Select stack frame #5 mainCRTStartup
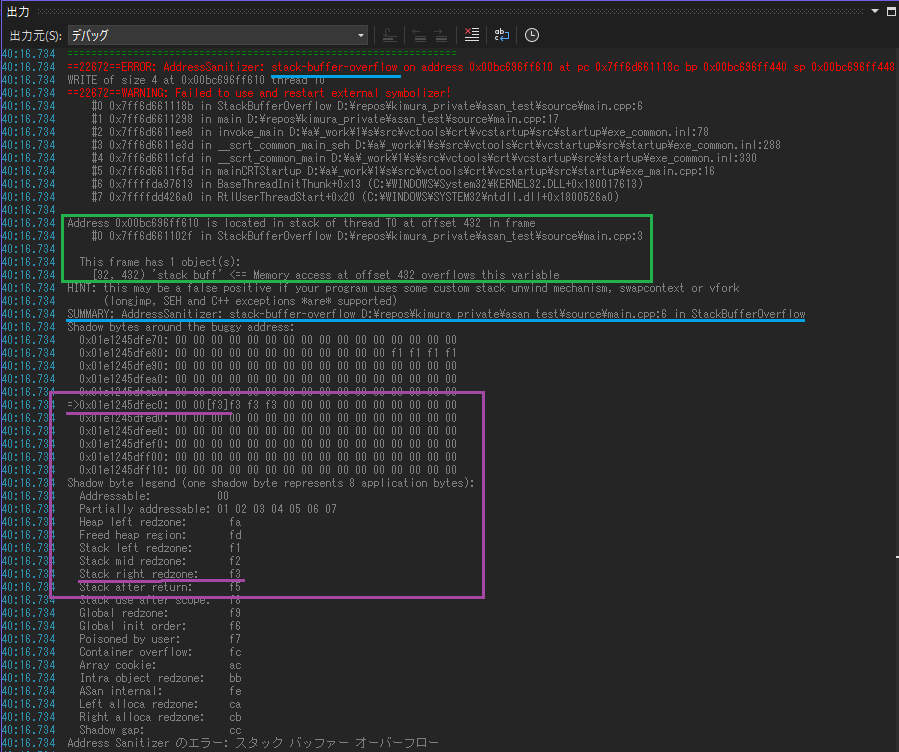899x752 pixels. point(403,171)
